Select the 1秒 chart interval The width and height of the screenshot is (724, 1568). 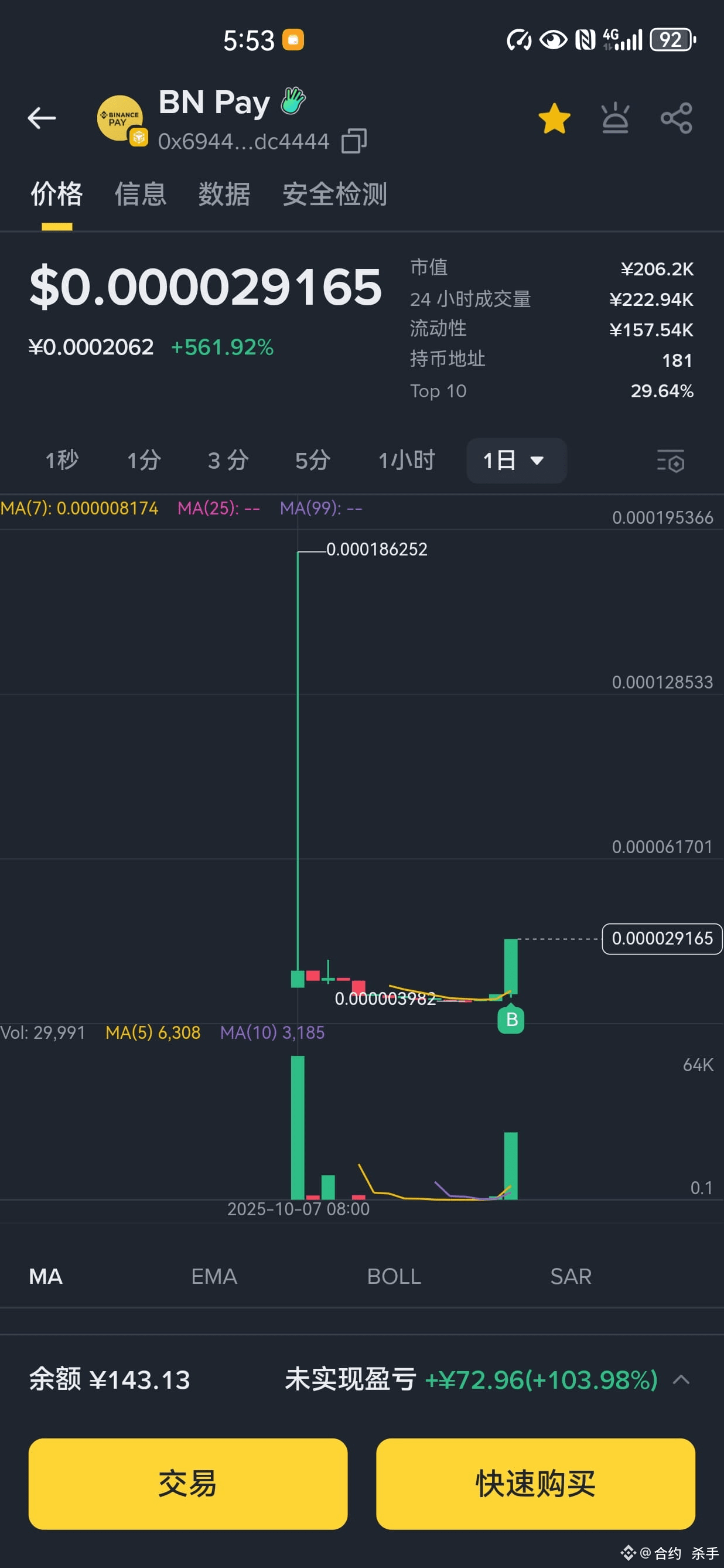(62, 460)
